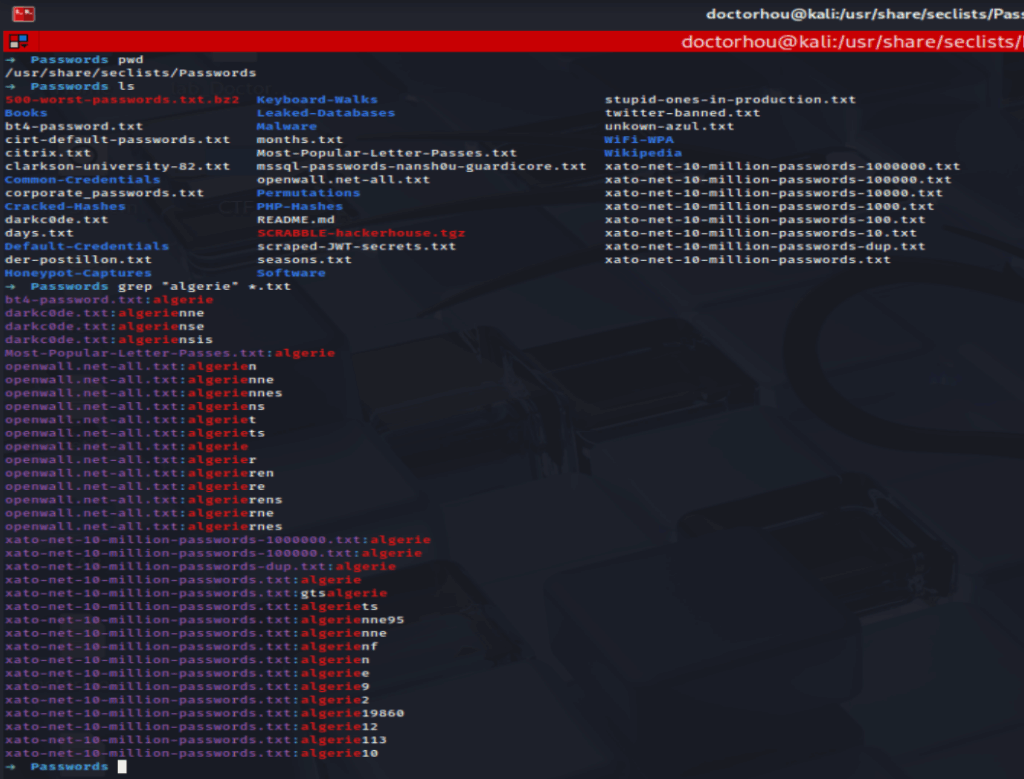This screenshot has height=779, width=1024.
Task: Click the PHP-Hashes directory name
Action: (x=300, y=206)
